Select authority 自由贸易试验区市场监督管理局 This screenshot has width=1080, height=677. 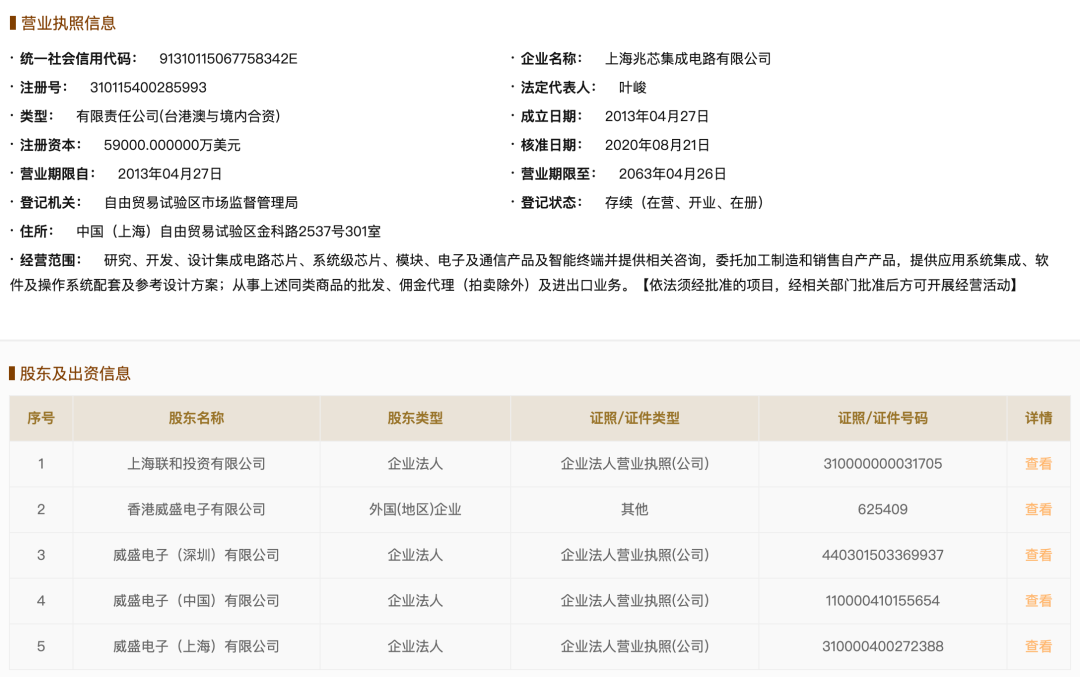[x=200, y=202]
